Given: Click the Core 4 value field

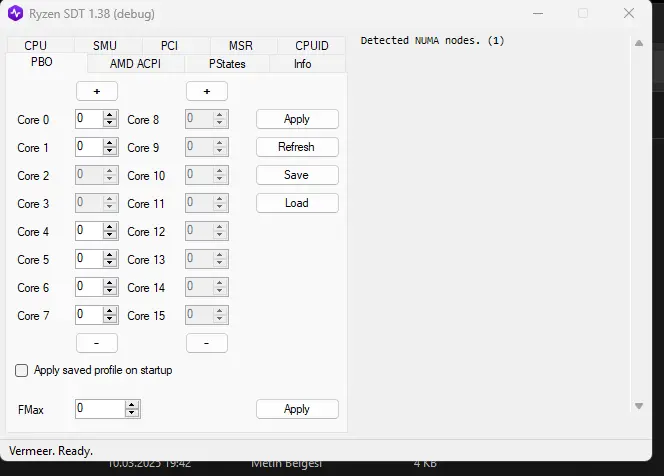Looking at the screenshot, I should pyautogui.click(x=89, y=231).
